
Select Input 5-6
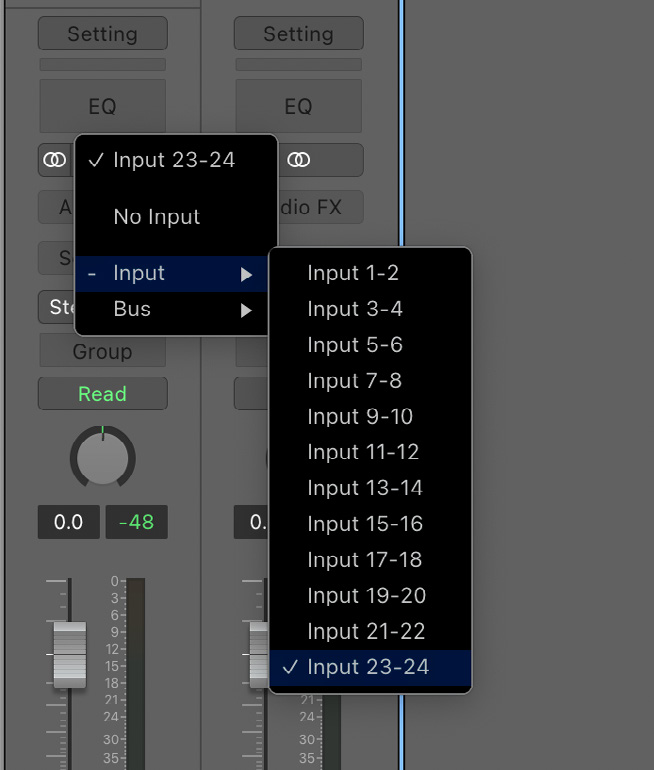pos(370,345)
